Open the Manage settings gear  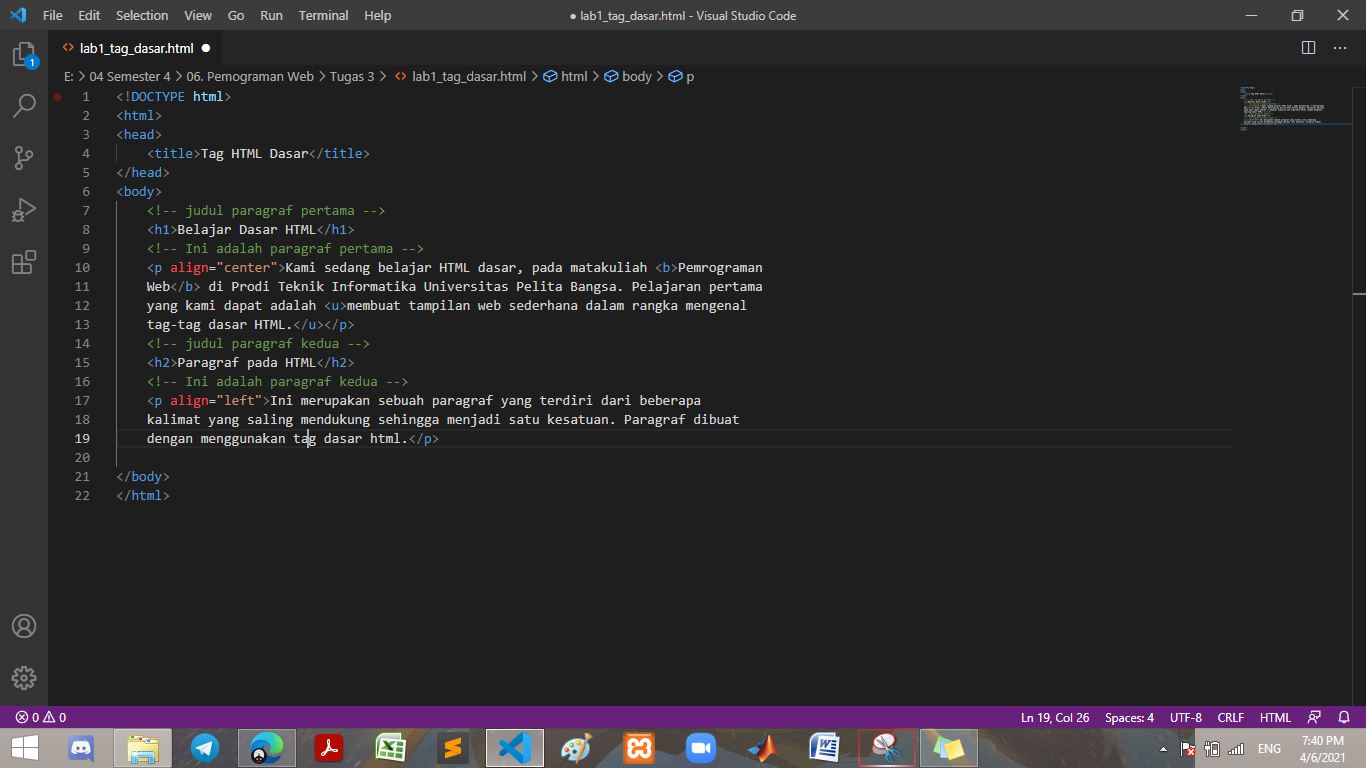pyautogui.click(x=24, y=677)
